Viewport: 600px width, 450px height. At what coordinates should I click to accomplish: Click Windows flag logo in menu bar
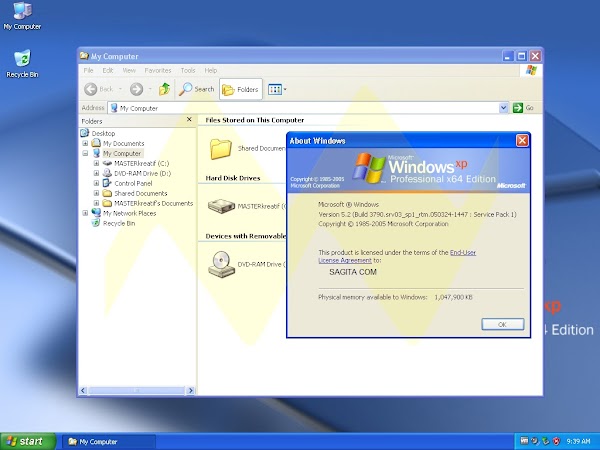point(531,70)
